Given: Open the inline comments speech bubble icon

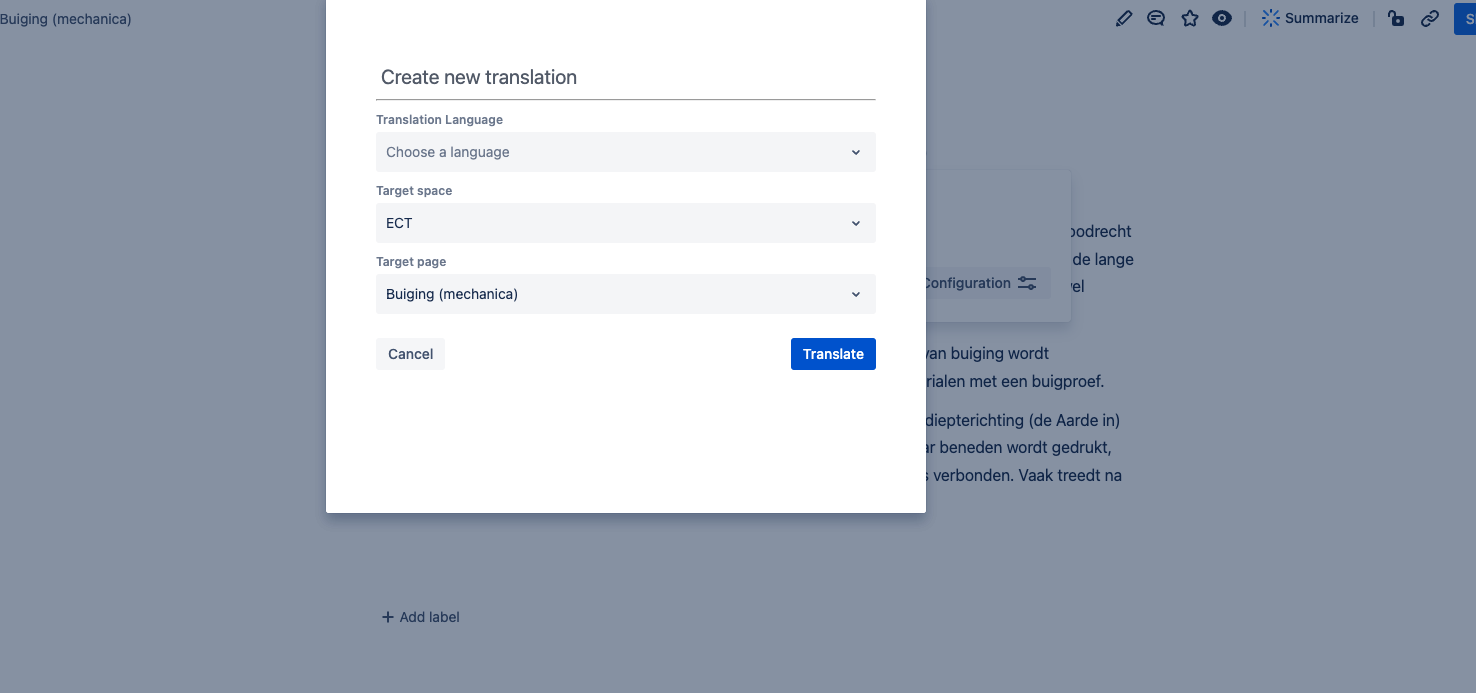Looking at the screenshot, I should (1156, 18).
